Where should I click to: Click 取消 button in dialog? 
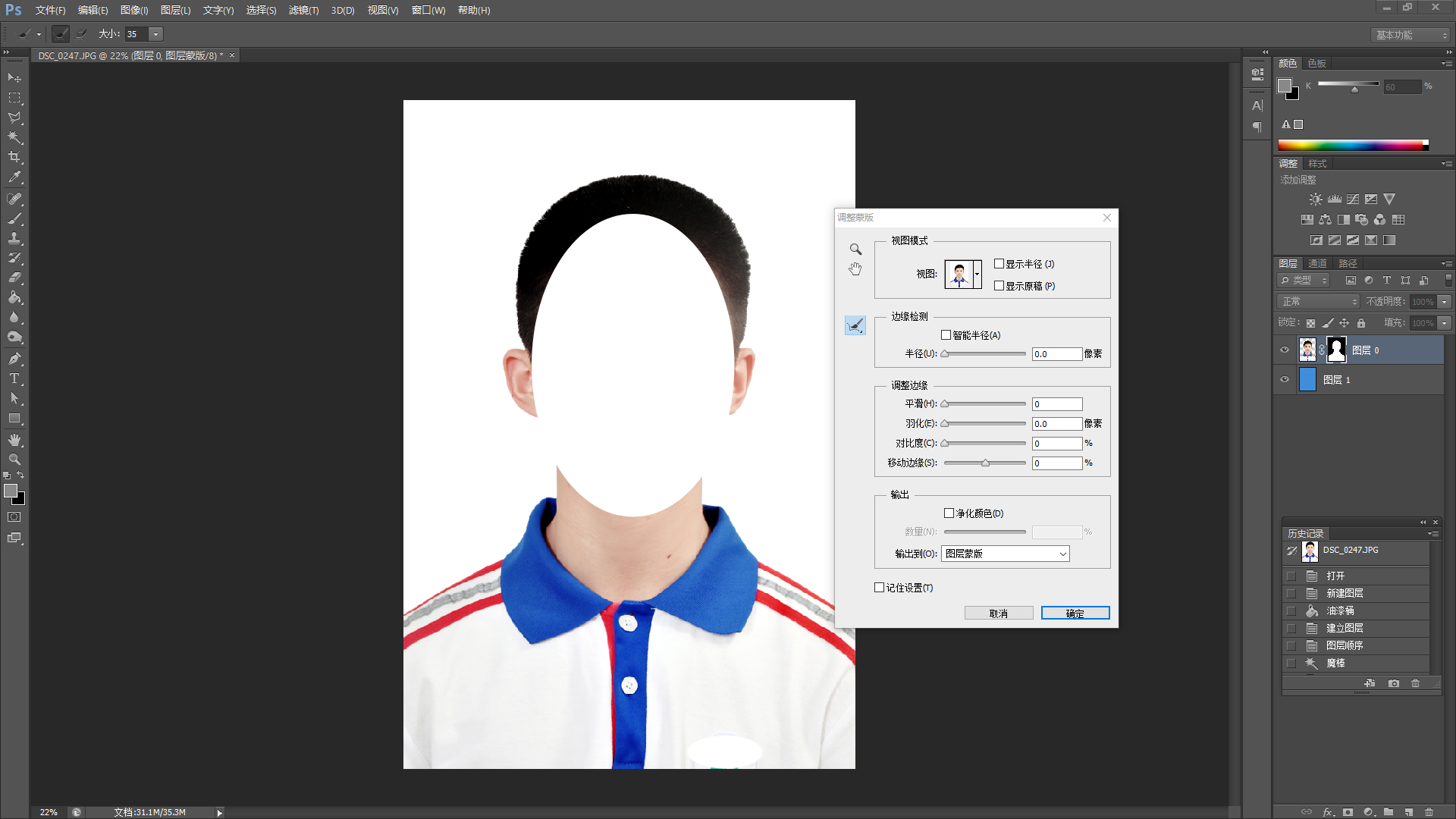pos(999,613)
